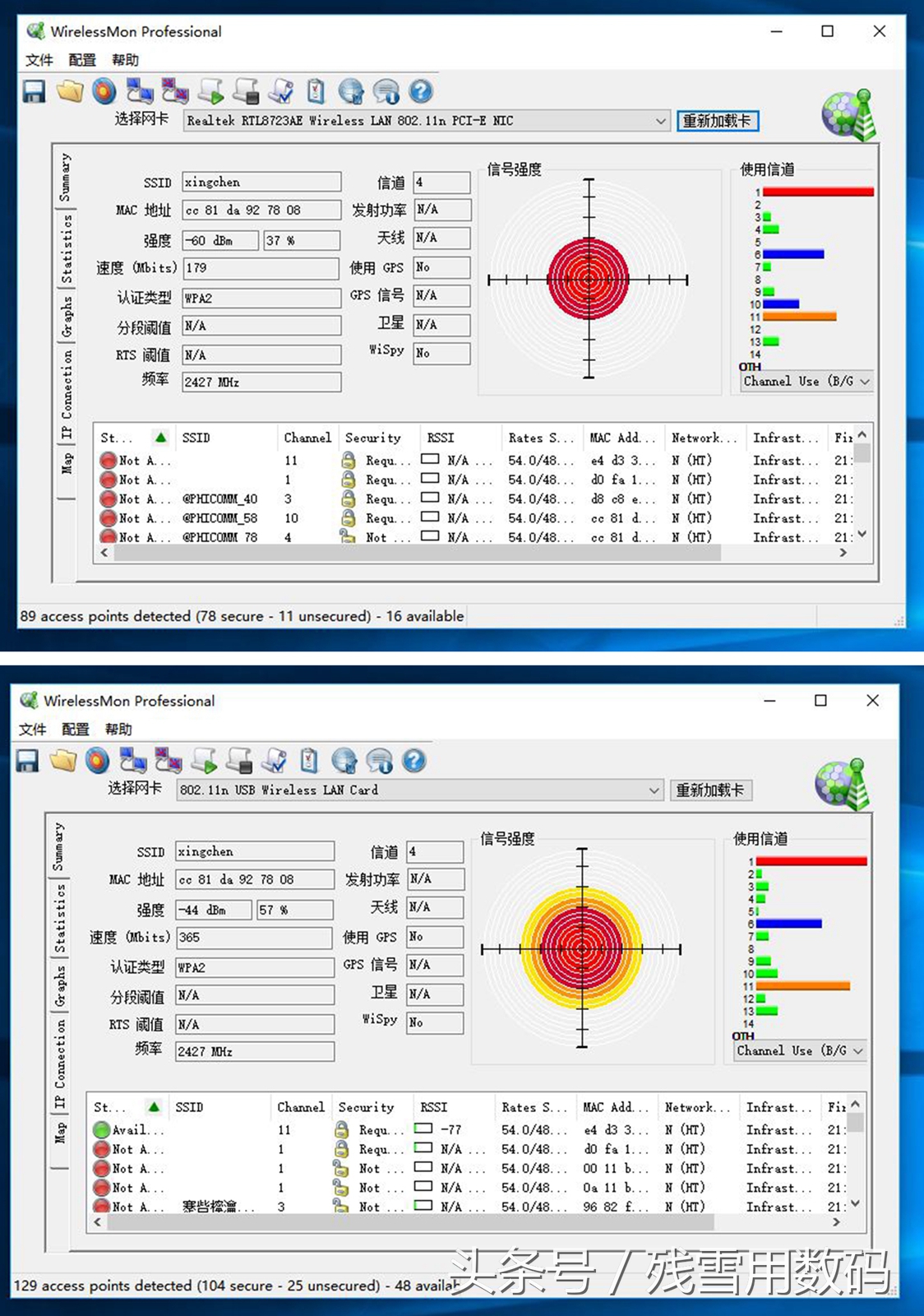
Task: Open the 帮助 menu in the USB card window
Action: [119, 730]
